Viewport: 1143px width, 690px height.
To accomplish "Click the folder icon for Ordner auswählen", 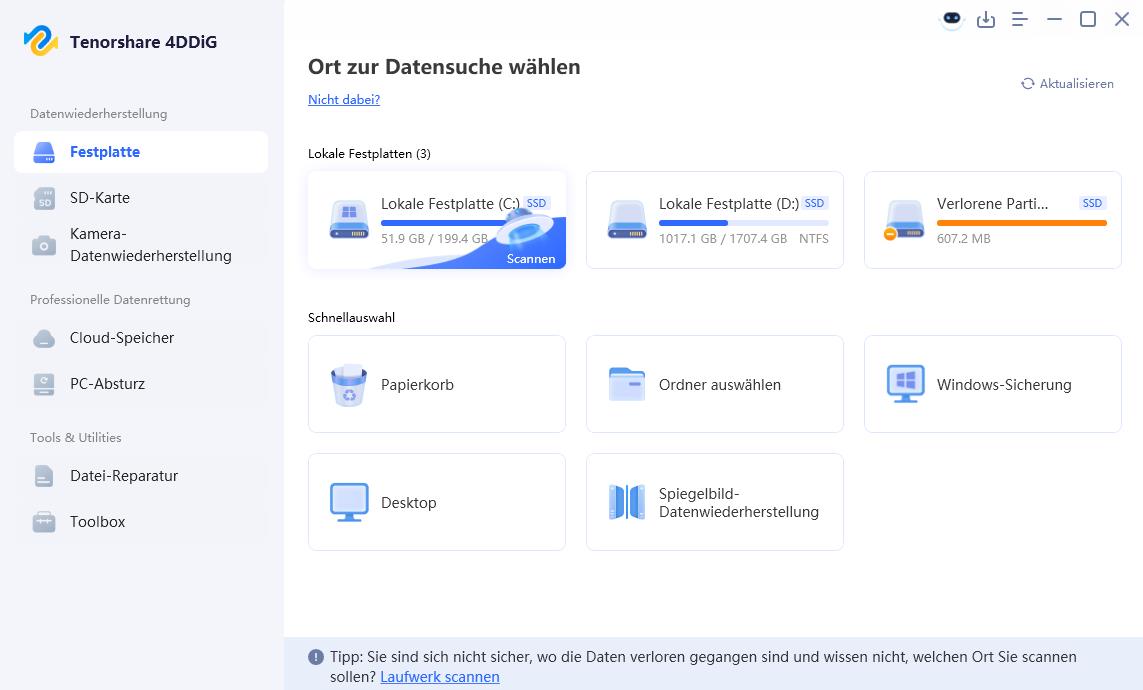I will click(x=627, y=384).
